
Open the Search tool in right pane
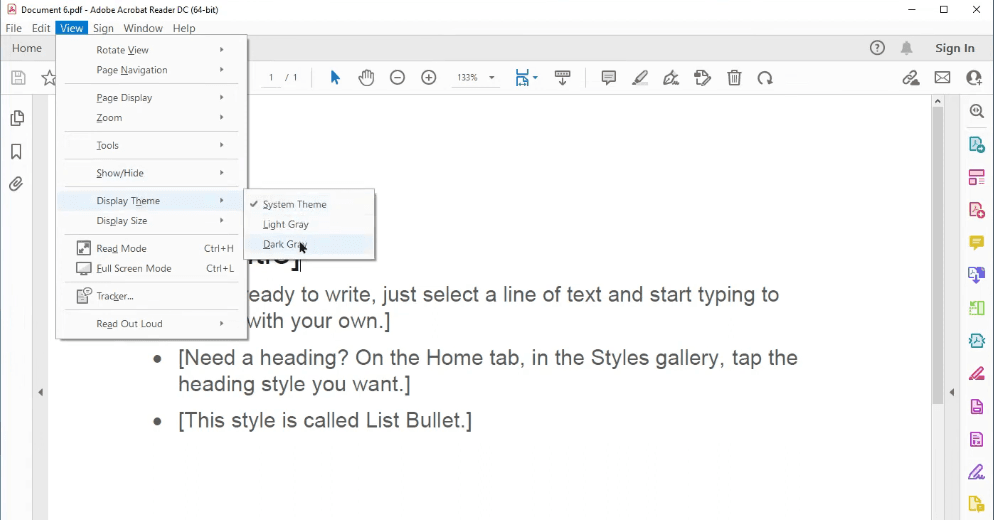tap(977, 111)
